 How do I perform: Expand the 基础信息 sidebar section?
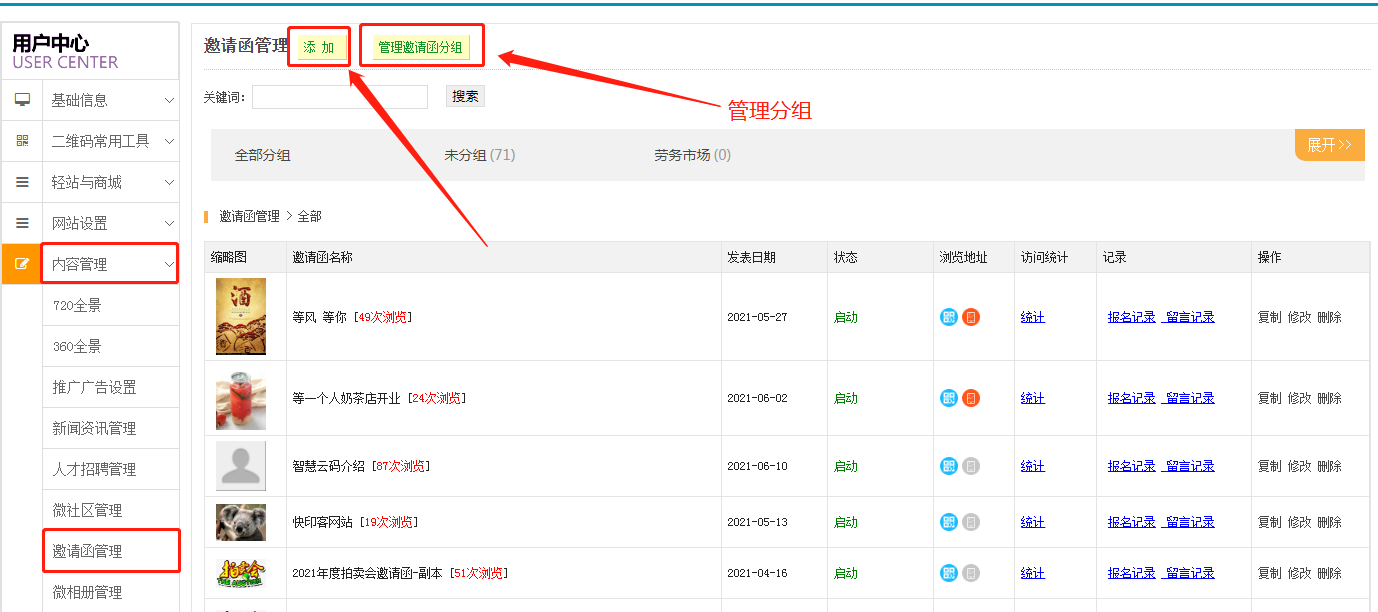pyautogui.click(x=169, y=100)
